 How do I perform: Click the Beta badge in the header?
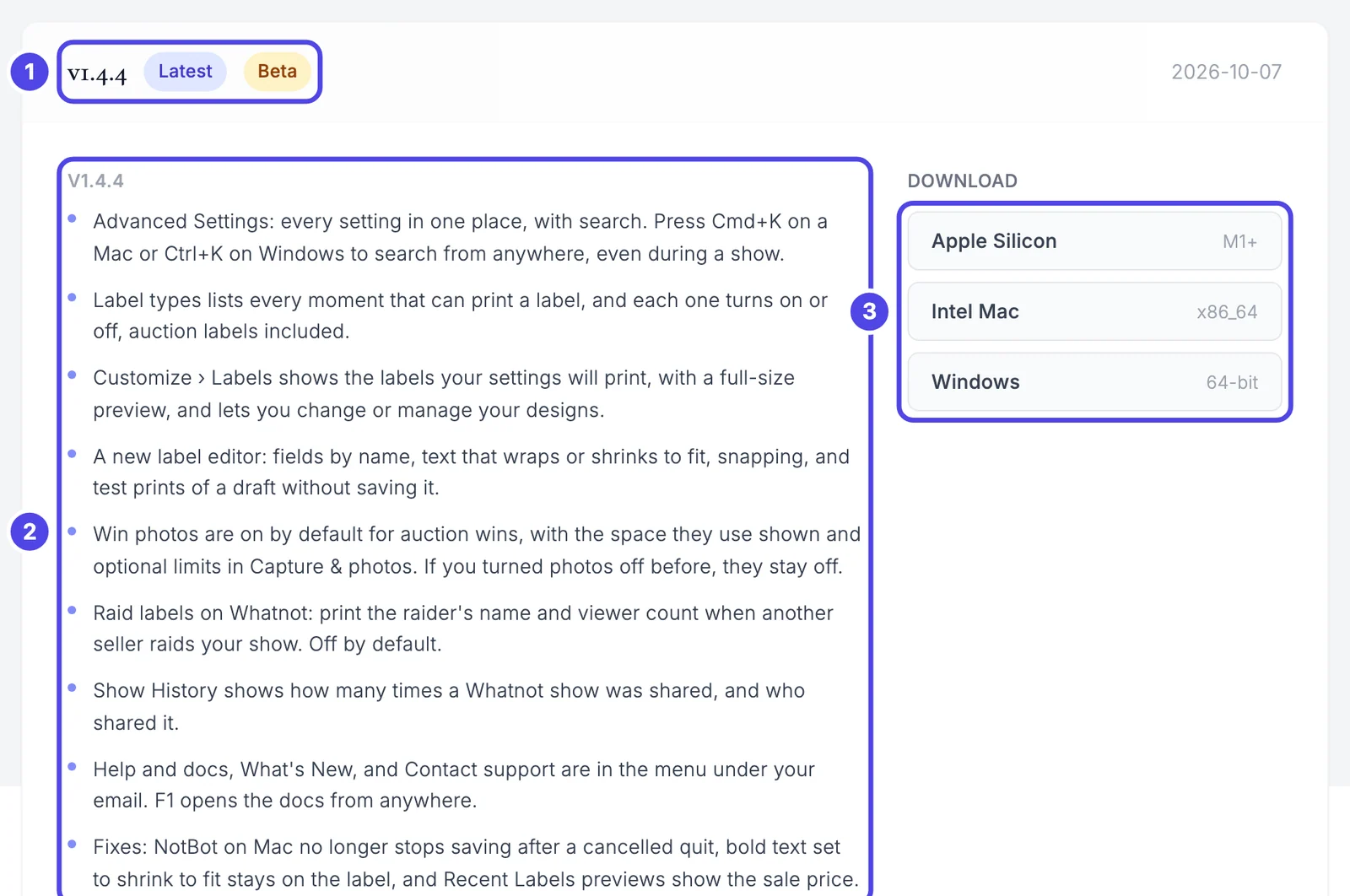click(x=277, y=72)
